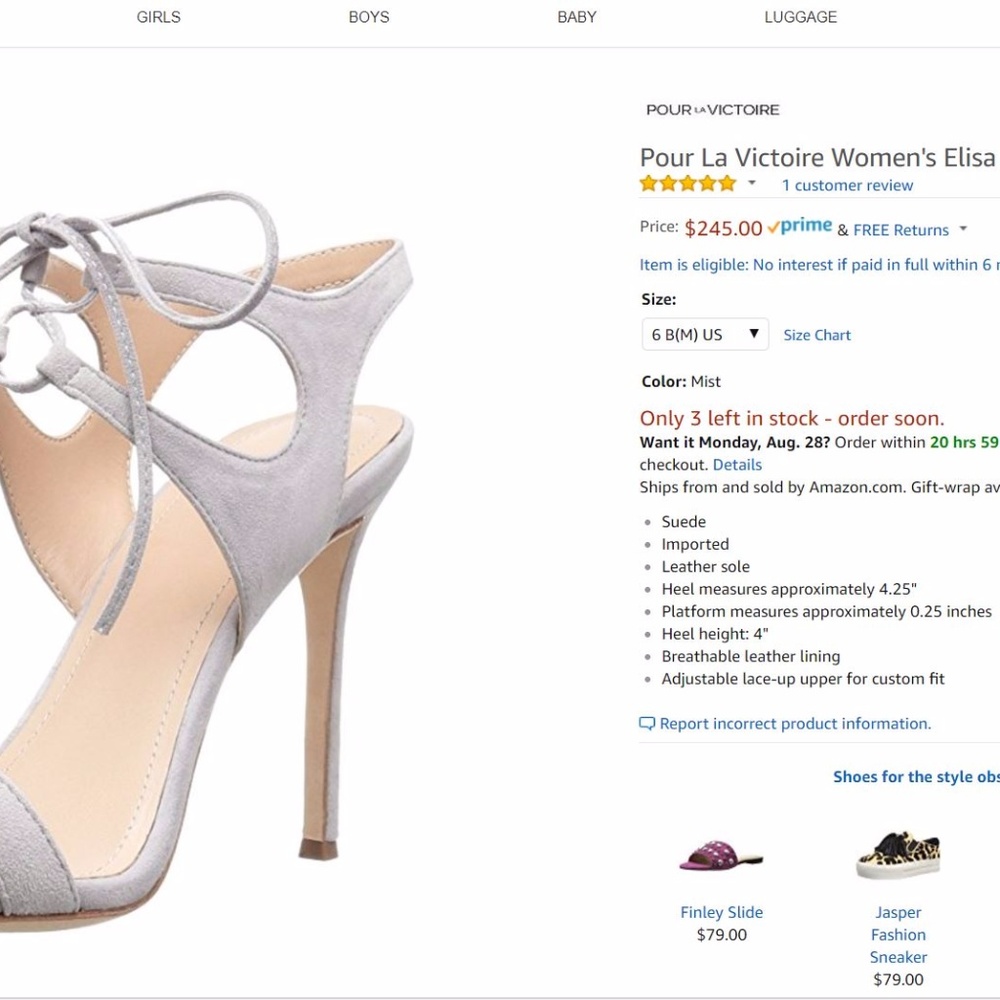Open the size dropdown showing 6 B(M) US
Viewport: 1000px width, 1000px height.
click(x=704, y=334)
